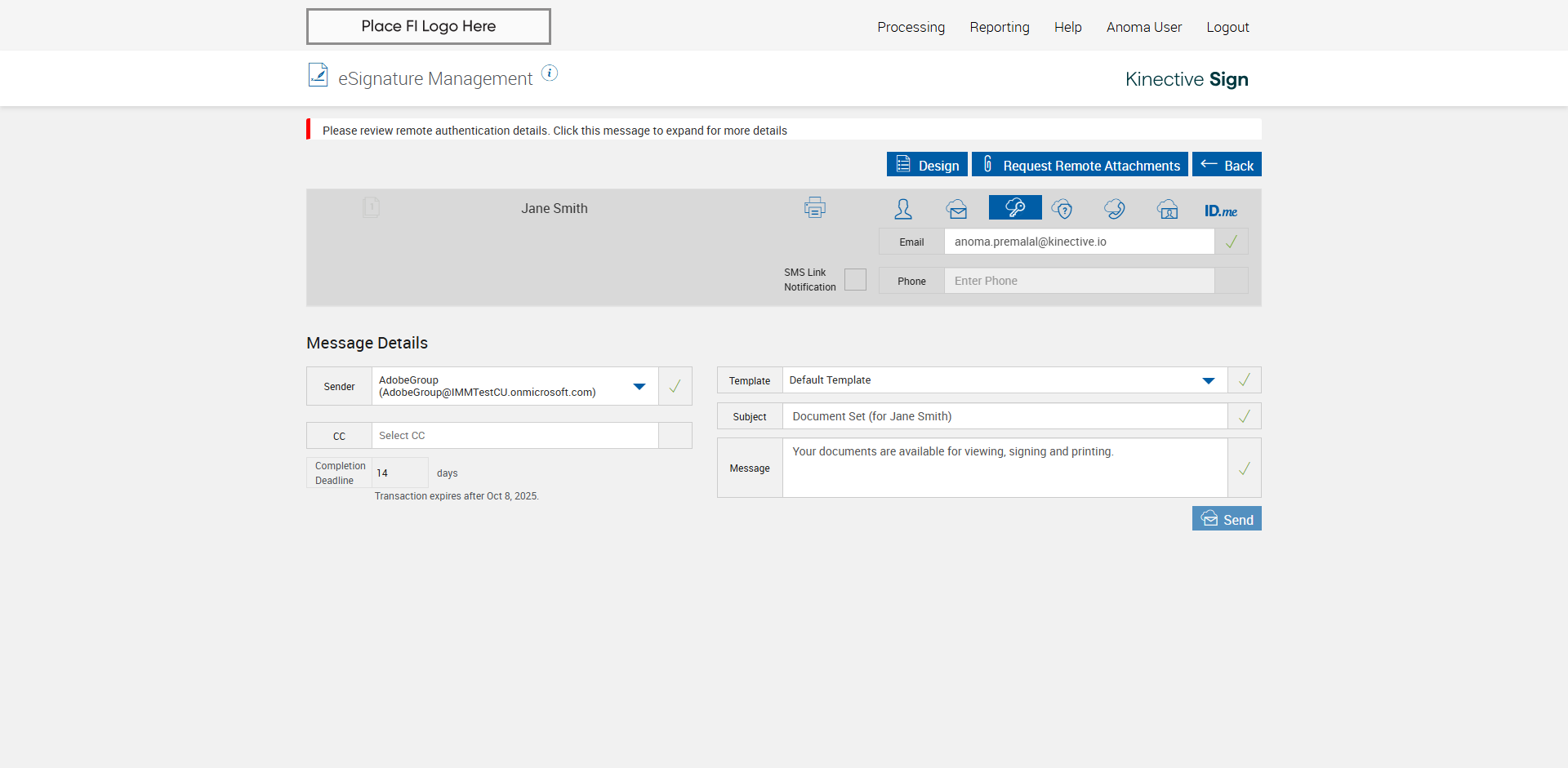The image size is (1568, 768).
Task: Choose the cloud envelope email authentication icon
Action: (x=957, y=209)
